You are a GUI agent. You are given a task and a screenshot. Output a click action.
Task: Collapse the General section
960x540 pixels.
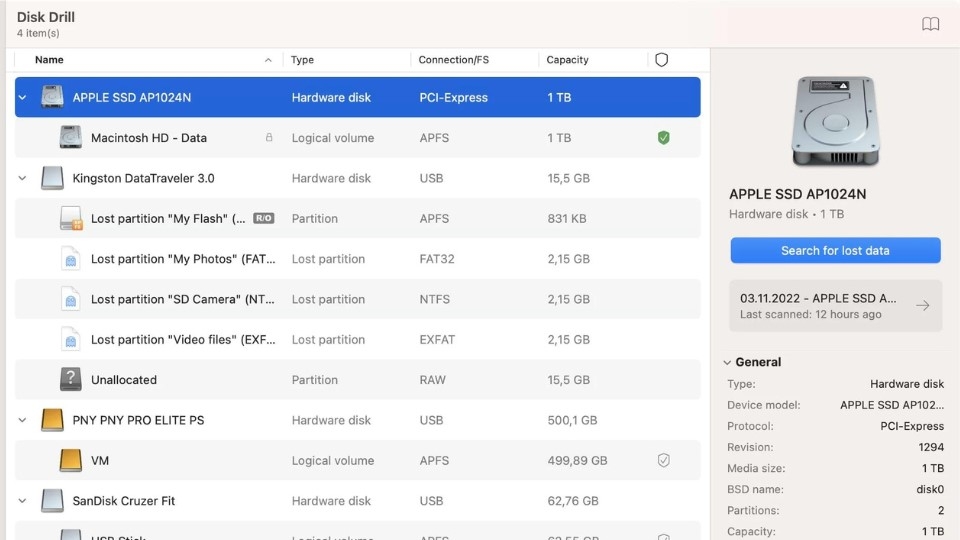coord(726,362)
